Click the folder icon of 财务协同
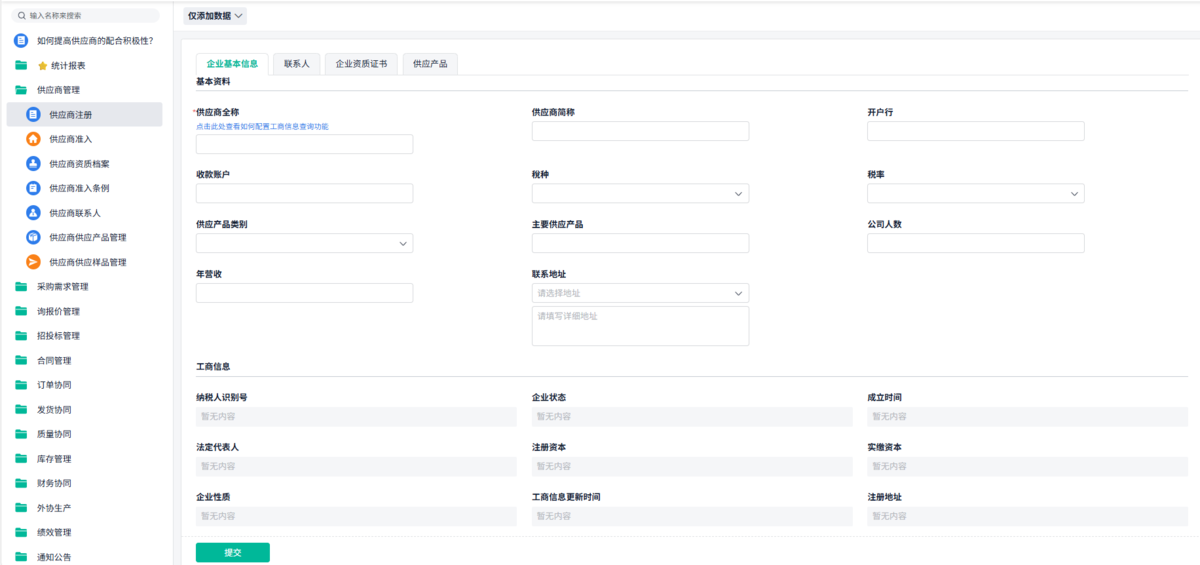 21,483
